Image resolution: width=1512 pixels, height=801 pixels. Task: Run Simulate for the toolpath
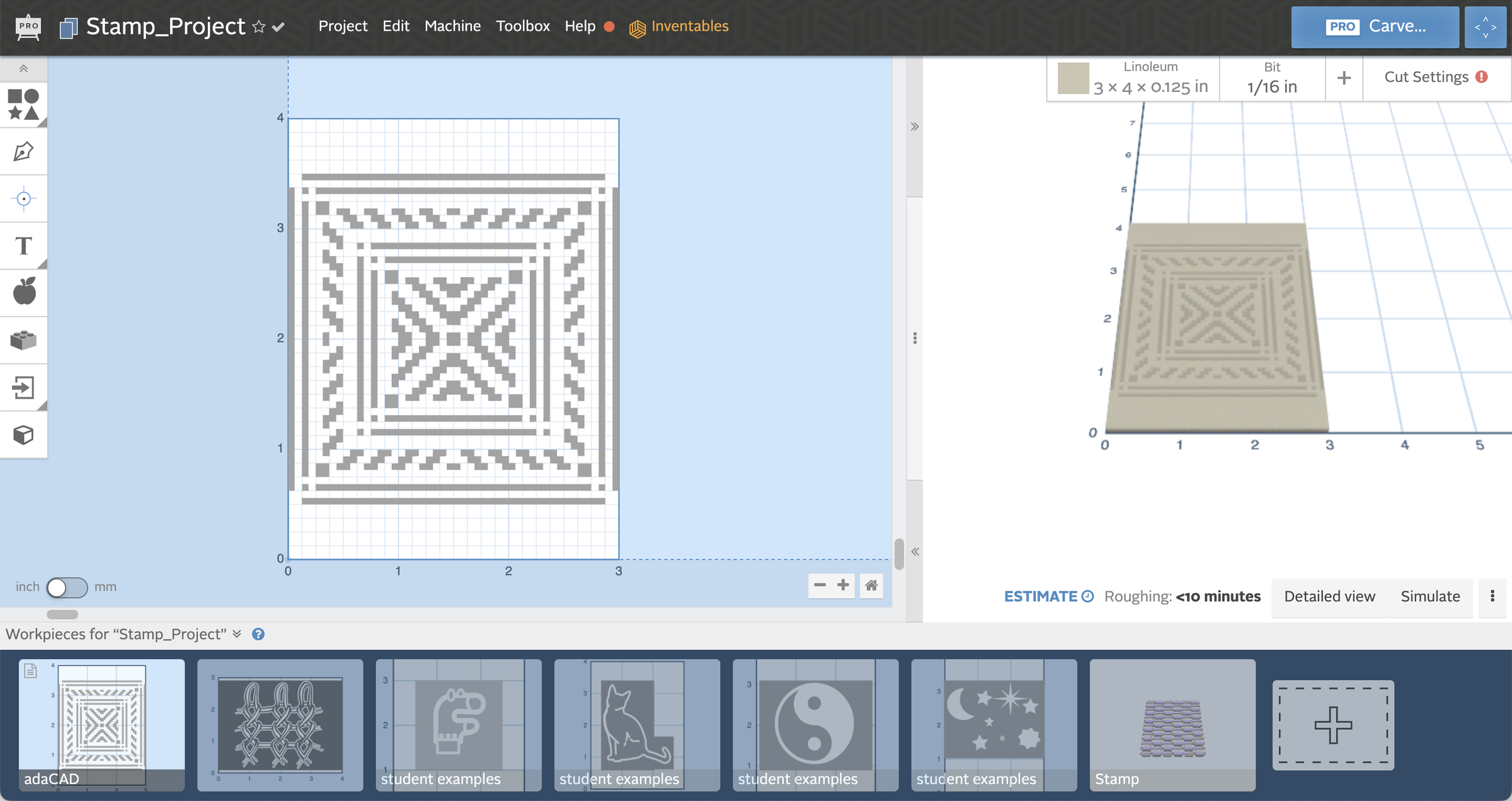1430,596
